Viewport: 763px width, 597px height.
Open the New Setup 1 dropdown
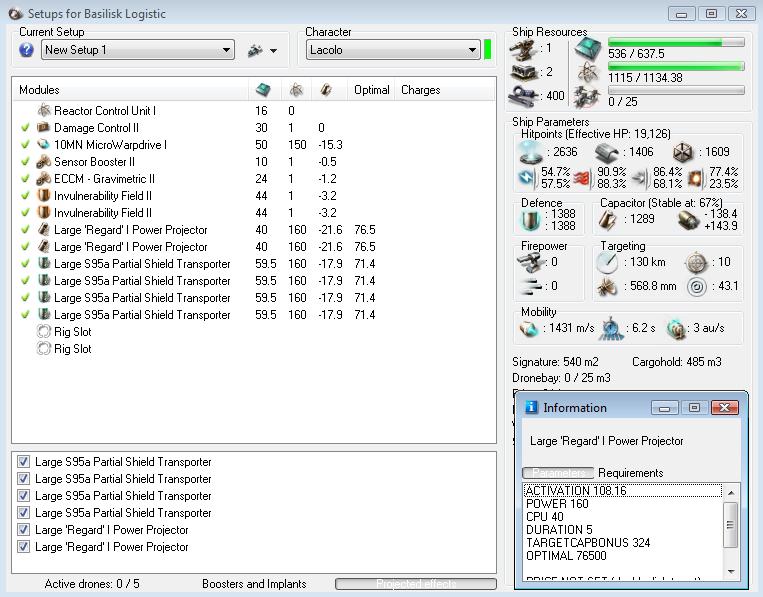226,50
